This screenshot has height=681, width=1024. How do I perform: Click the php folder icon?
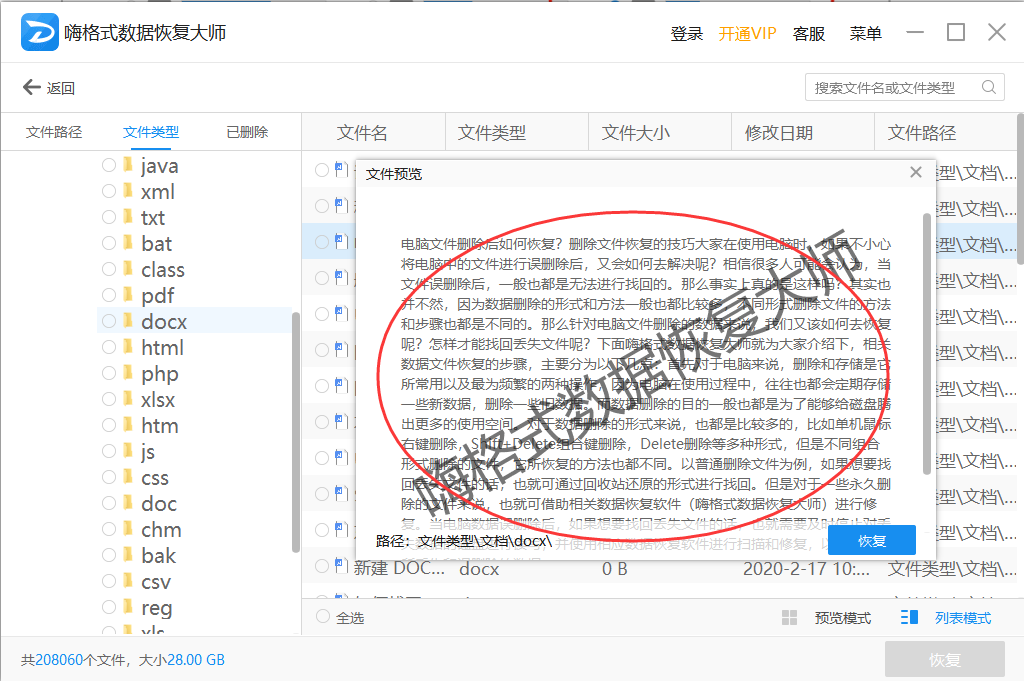point(128,373)
